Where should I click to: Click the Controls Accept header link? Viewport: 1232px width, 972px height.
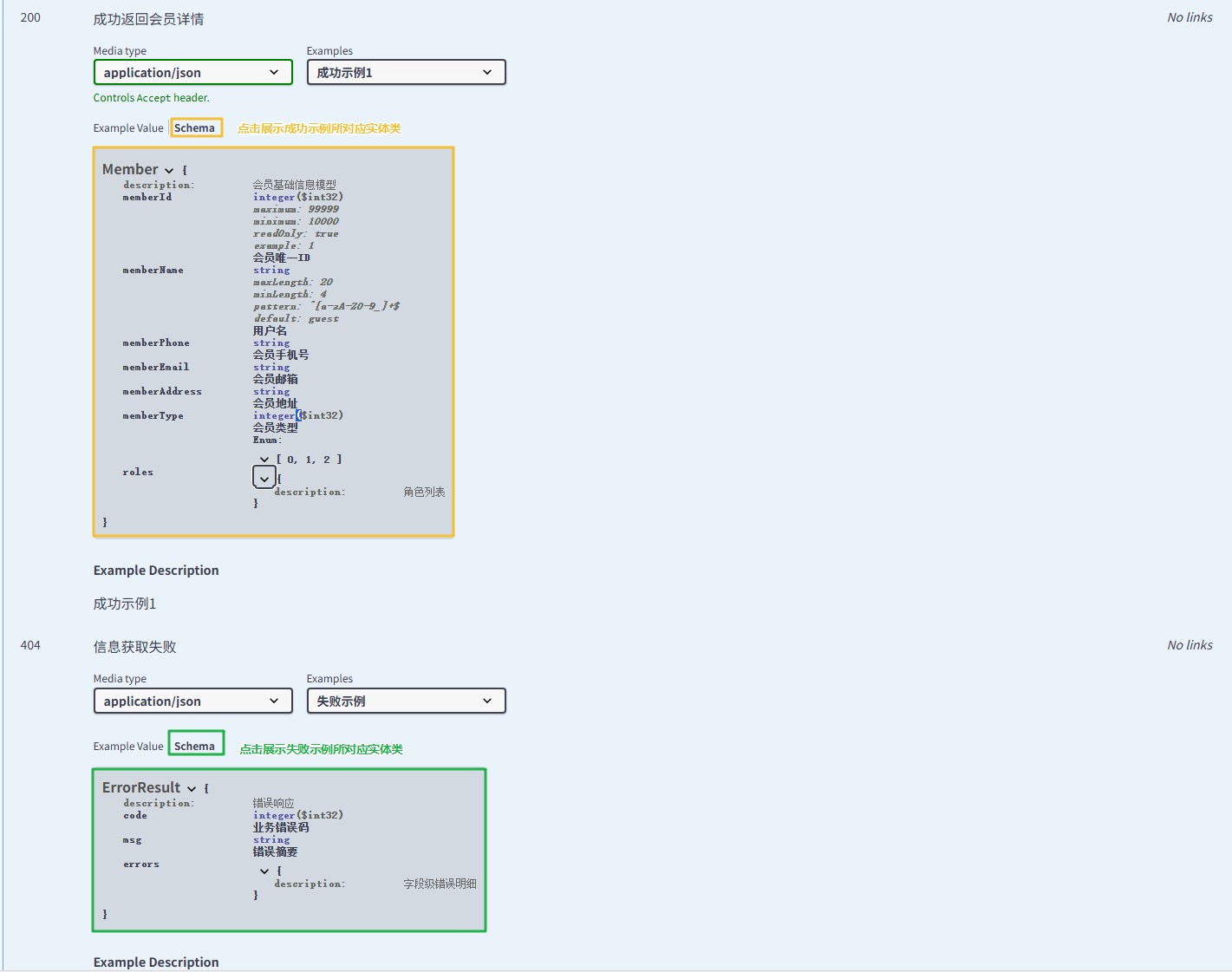click(x=151, y=97)
